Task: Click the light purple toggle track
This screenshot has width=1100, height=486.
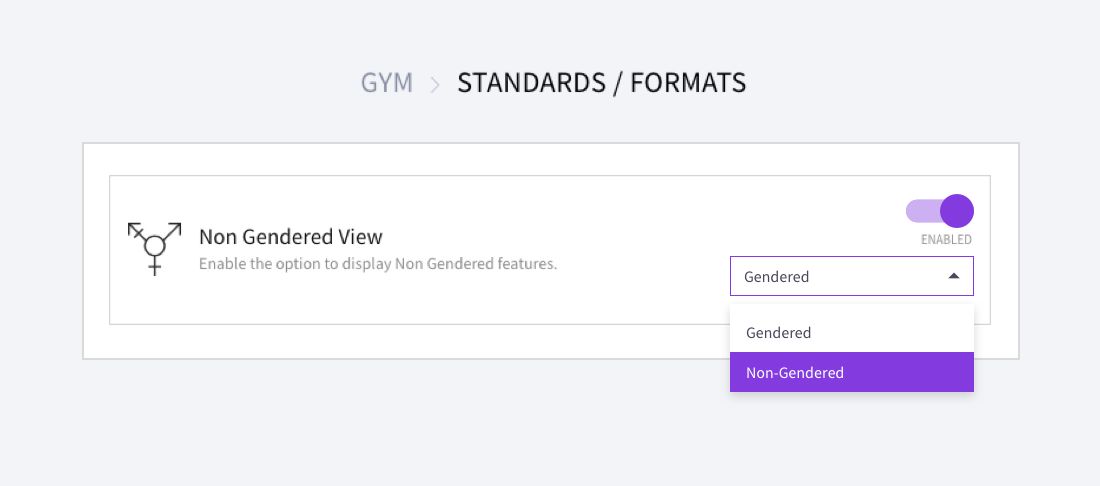Action: pos(921,211)
